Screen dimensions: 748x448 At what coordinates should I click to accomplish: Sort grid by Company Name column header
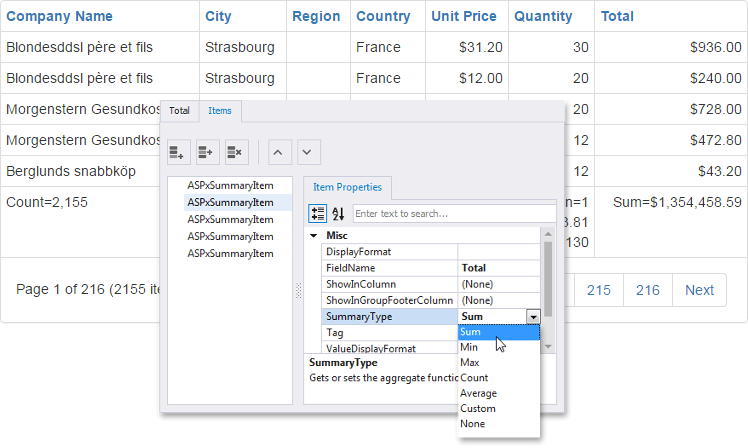coord(59,16)
